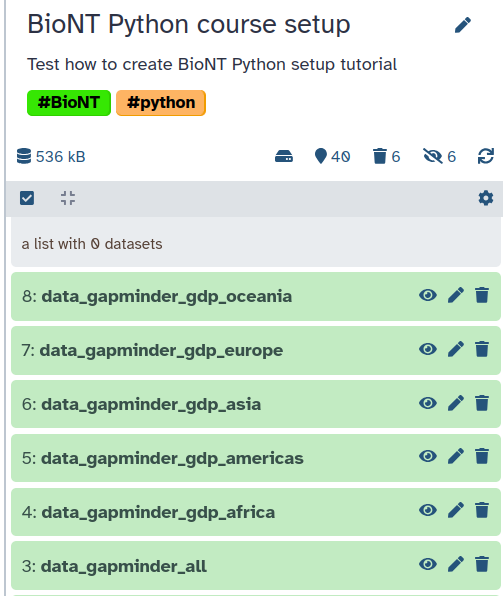Open storage dashboard via database icon
This screenshot has width=503, height=596.
(51, 157)
